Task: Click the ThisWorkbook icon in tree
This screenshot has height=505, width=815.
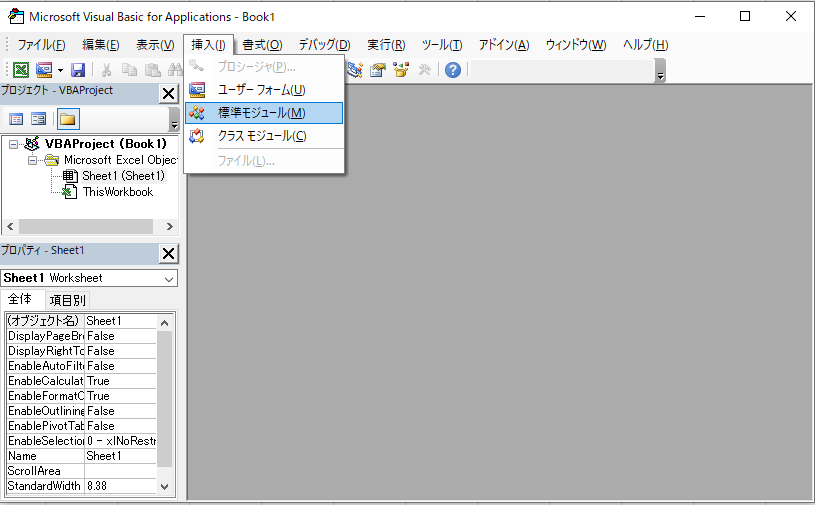Action: (x=70, y=192)
